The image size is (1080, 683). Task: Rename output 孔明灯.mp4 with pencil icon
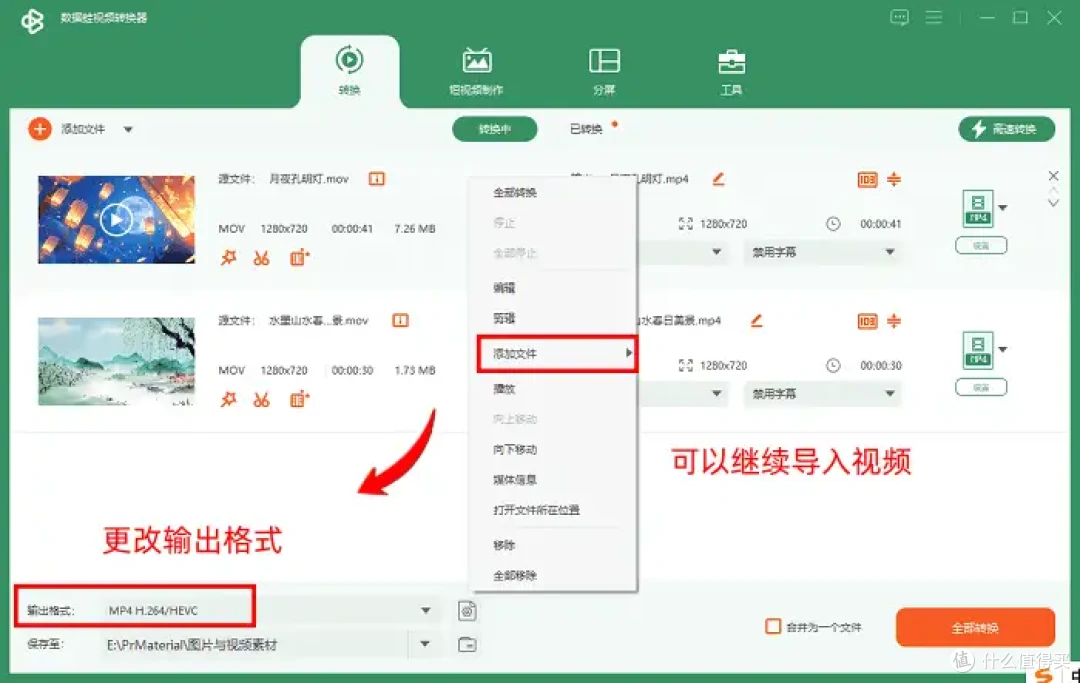pyautogui.click(x=718, y=179)
